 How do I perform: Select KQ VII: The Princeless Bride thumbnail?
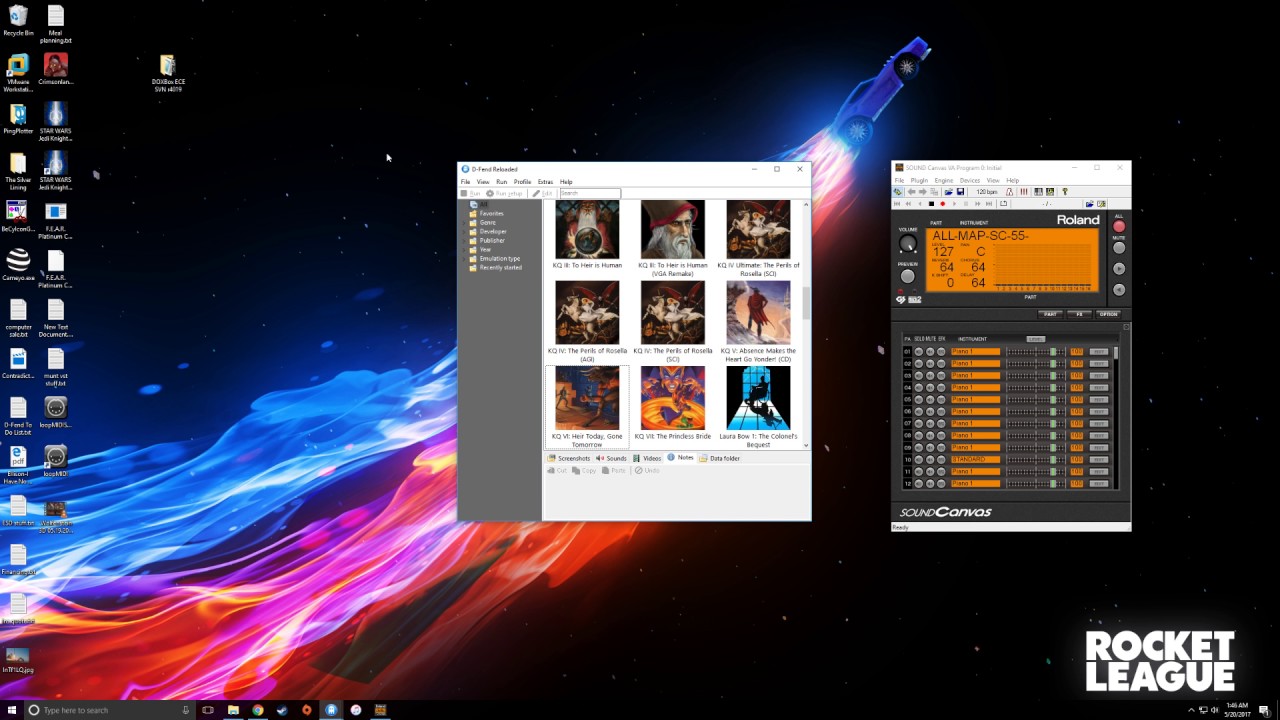(672, 398)
